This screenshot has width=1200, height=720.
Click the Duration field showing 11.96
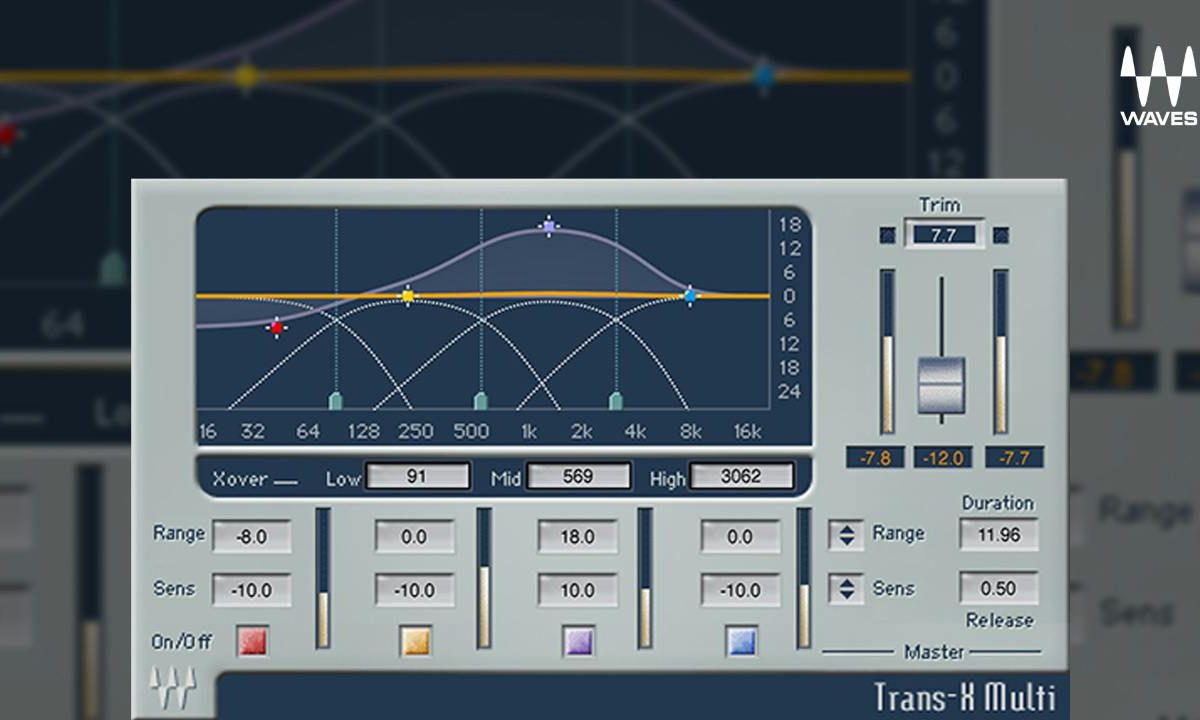[x=998, y=534]
